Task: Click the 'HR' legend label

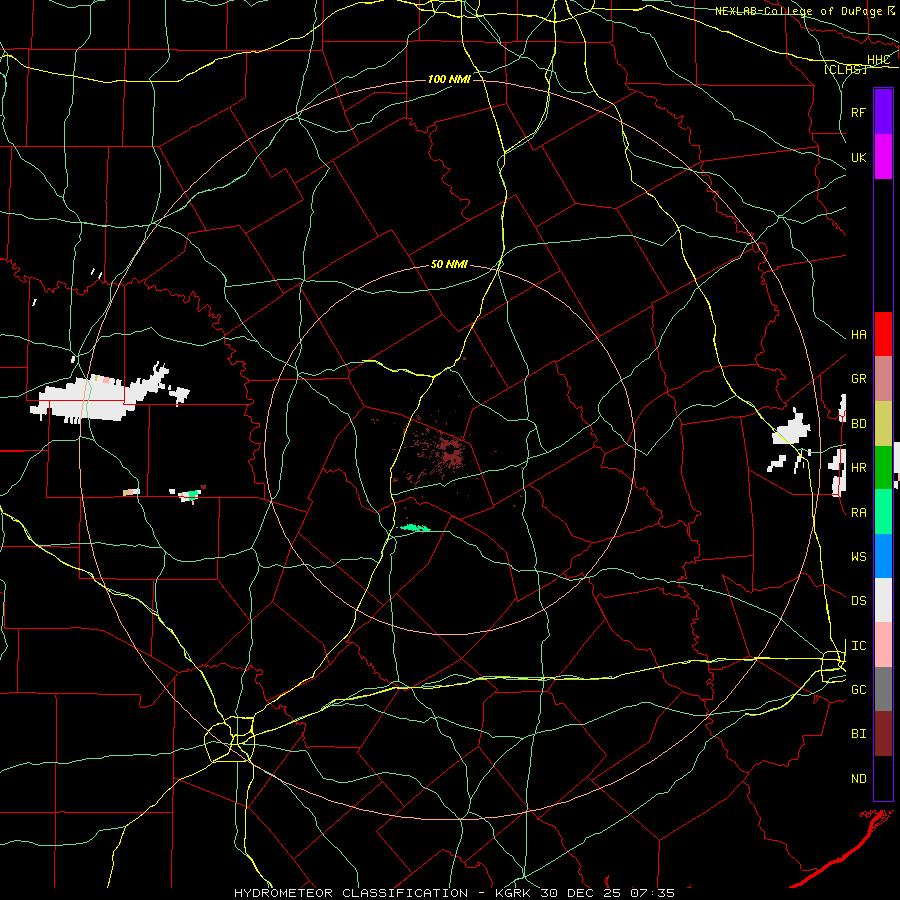Action: pyautogui.click(x=858, y=468)
